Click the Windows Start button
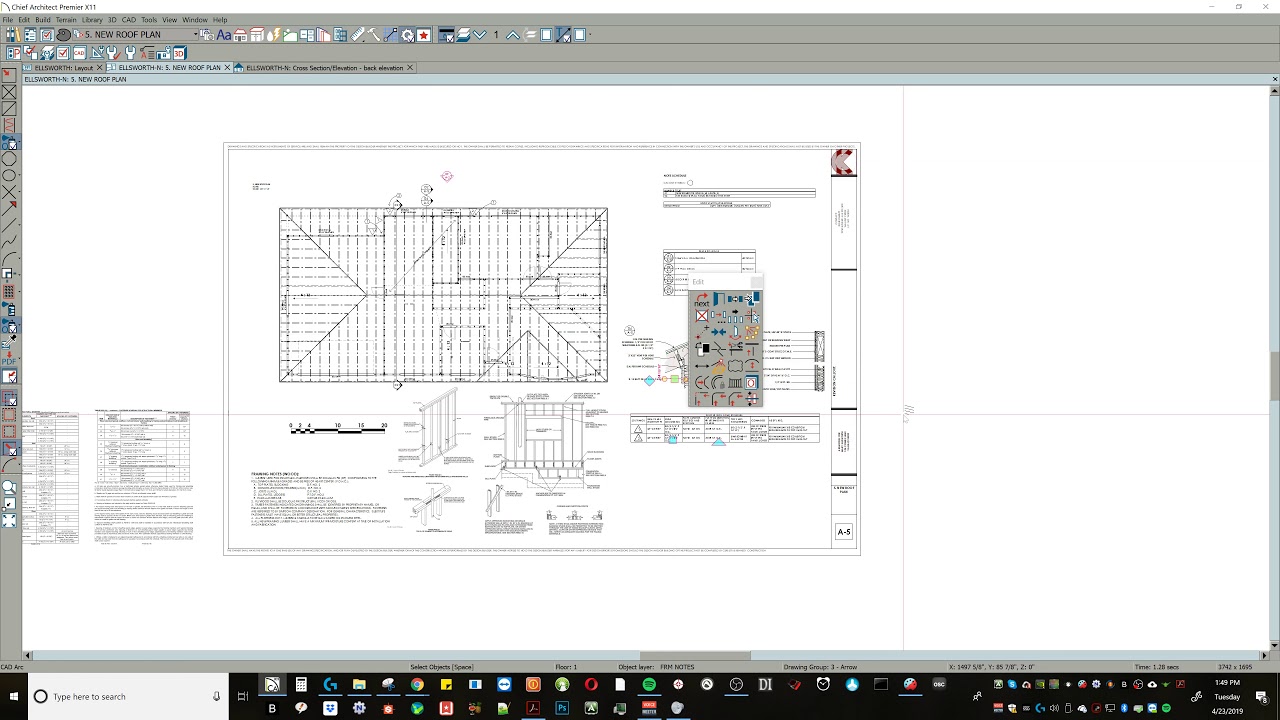The image size is (1280, 720). (14, 696)
